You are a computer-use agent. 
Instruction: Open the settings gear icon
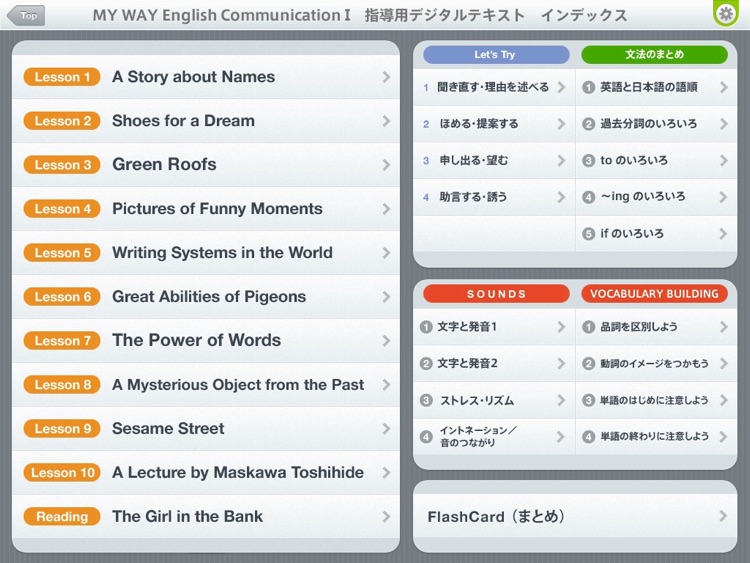(x=726, y=13)
